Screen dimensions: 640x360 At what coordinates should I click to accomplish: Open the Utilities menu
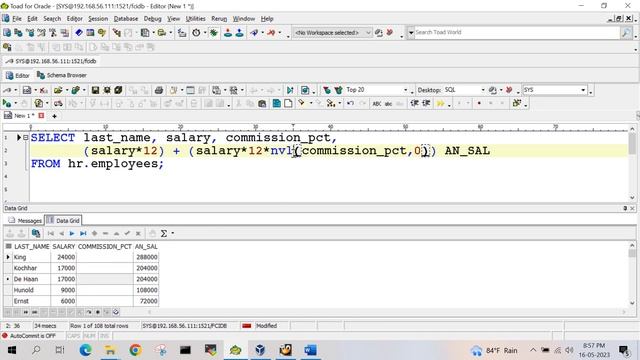[196, 19]
